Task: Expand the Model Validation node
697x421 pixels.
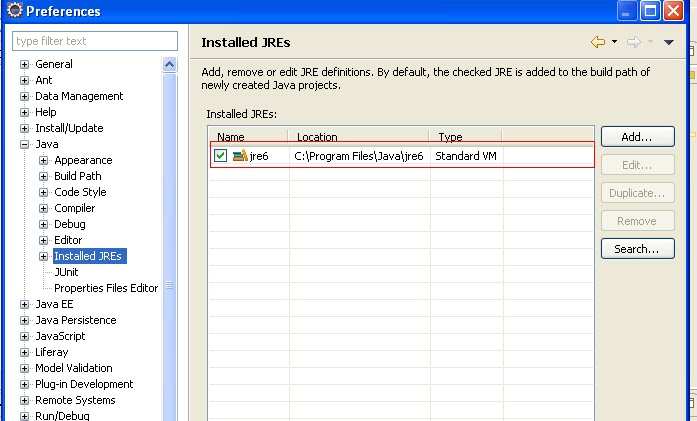Action: click(24, 369)
